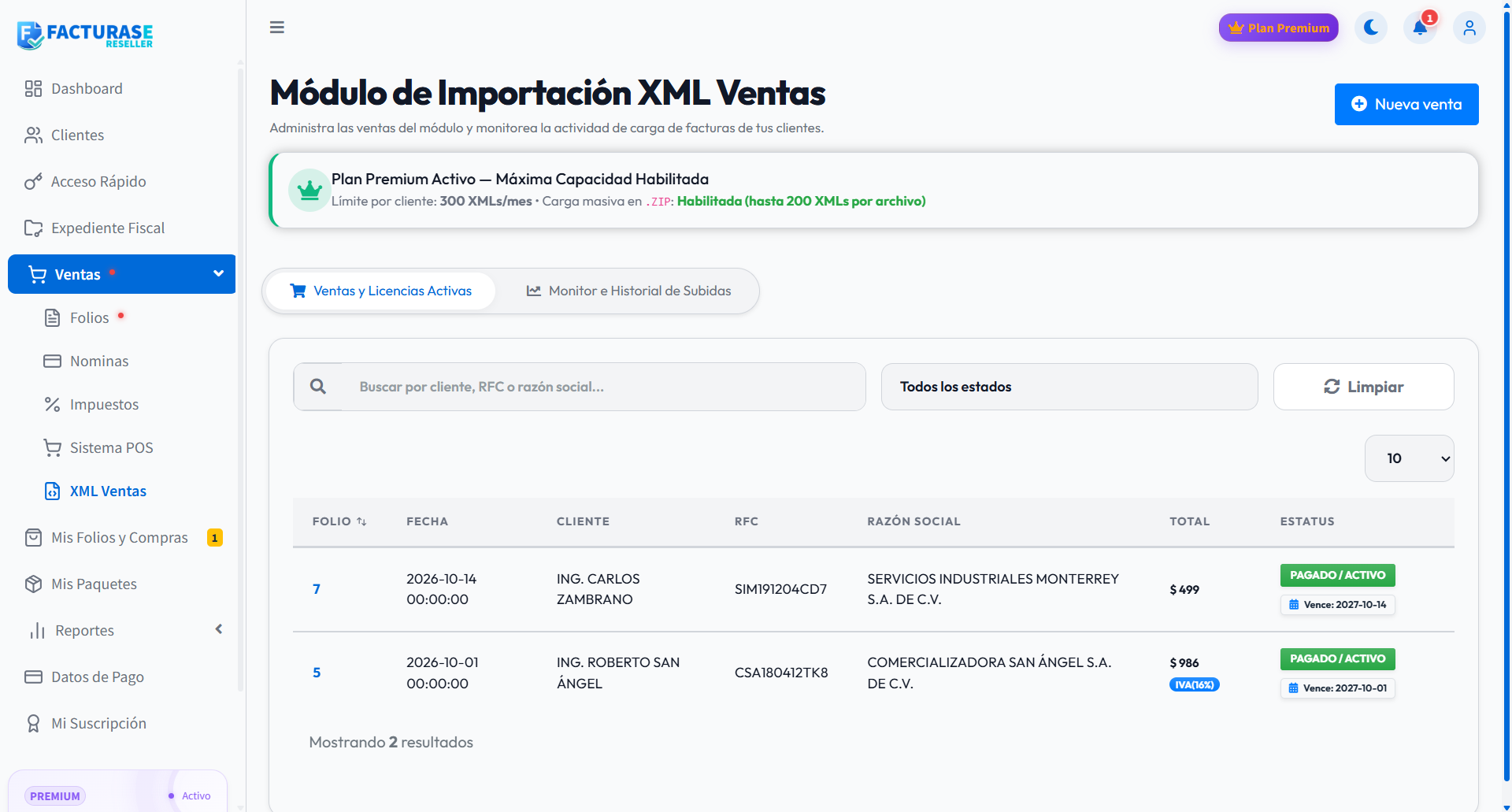
Task: Click RFC cell SIM191204CD7
Action: coord(780,589)
